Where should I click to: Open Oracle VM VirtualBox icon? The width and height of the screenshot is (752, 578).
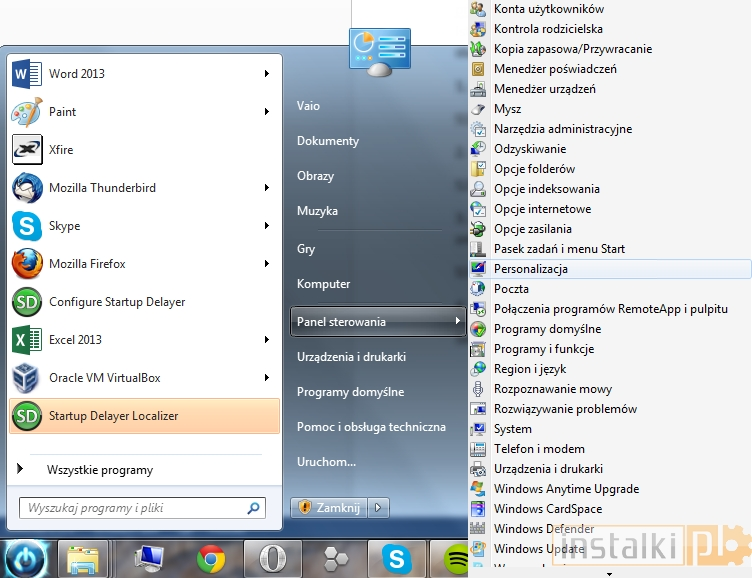point(26,378)
